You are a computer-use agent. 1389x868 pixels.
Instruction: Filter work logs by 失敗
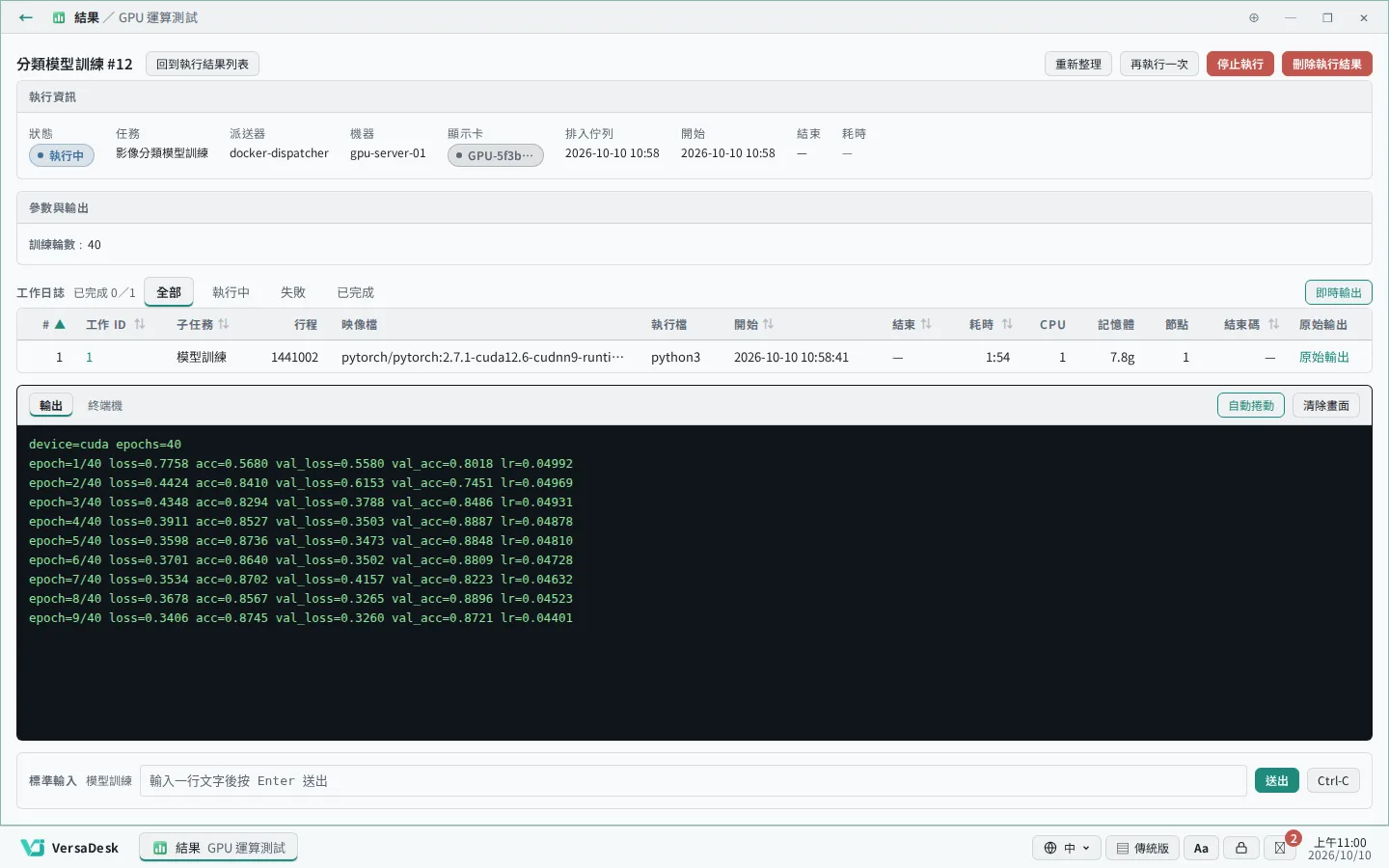pyautogui.click(x=293, y=292)
